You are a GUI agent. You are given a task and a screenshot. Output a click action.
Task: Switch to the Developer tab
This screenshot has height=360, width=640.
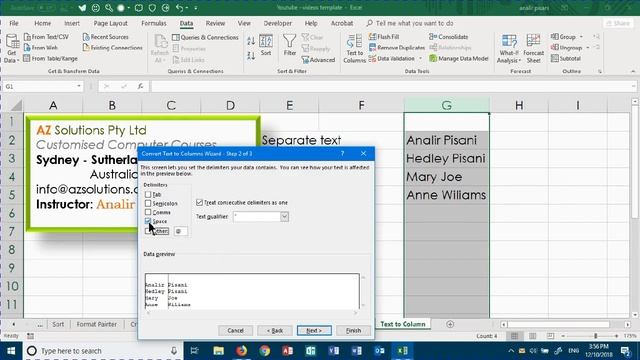[278, 23]
